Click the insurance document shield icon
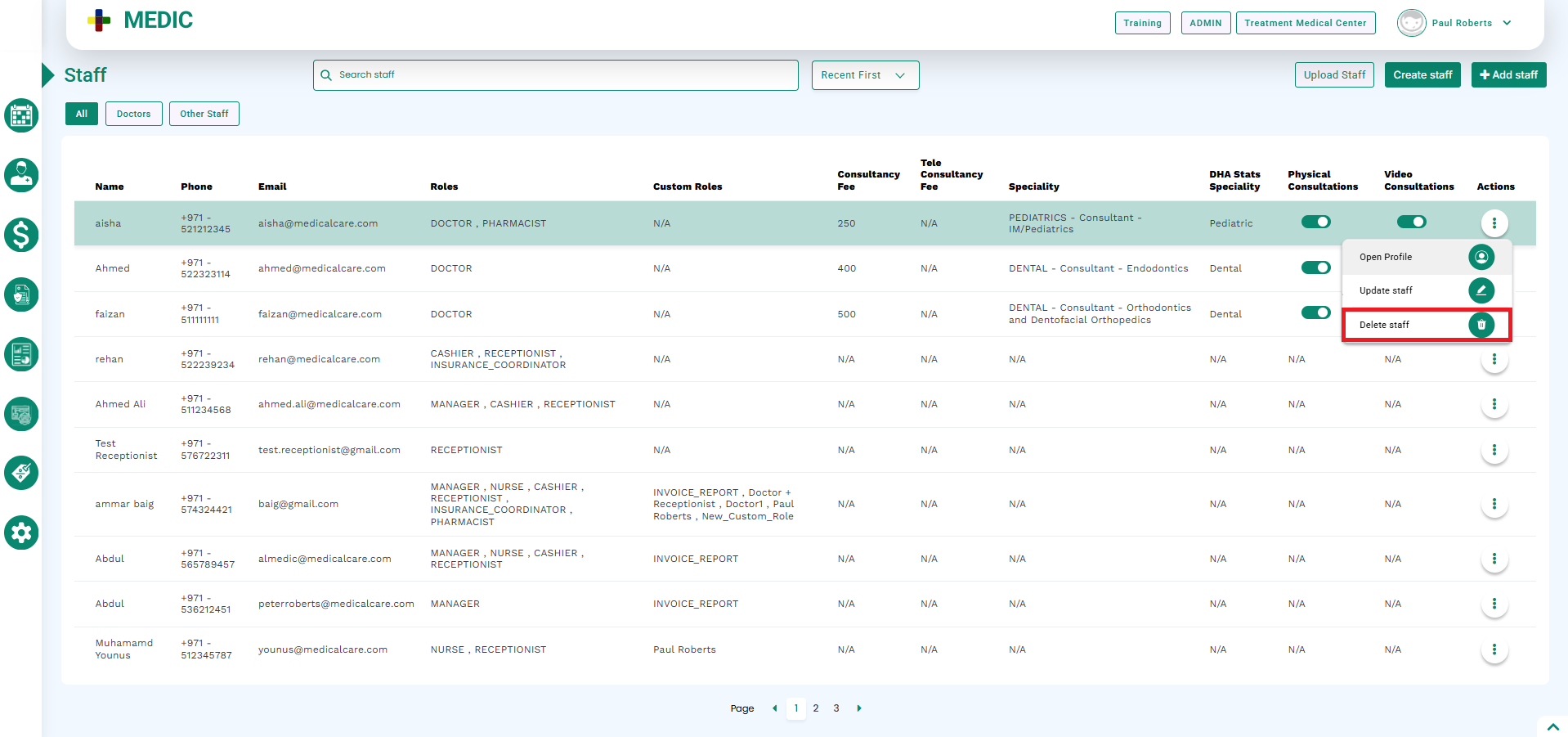1568x737 pixels. click(21, 294)
